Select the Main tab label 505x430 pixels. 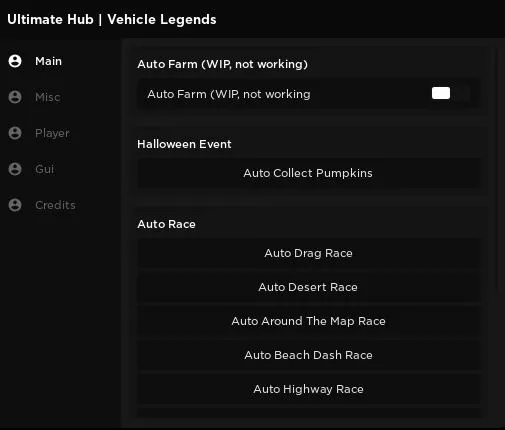point(49,61)
